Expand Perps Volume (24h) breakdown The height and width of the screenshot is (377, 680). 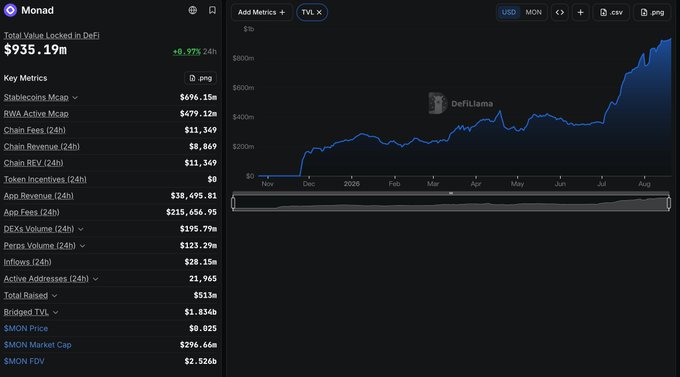pyautogui.click(x=82, y=246)
